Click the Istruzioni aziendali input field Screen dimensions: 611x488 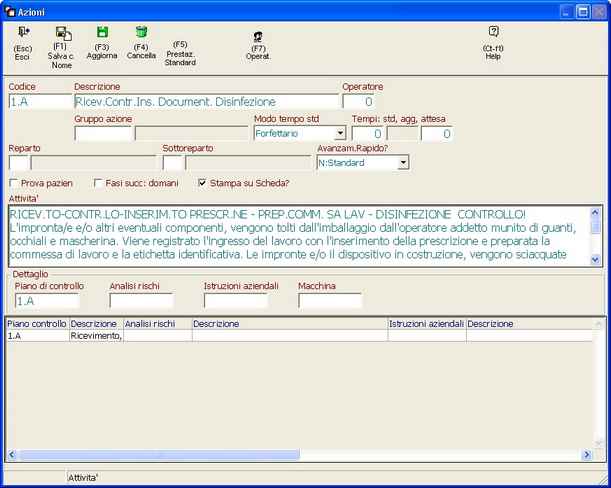click(x=236, y=301)
